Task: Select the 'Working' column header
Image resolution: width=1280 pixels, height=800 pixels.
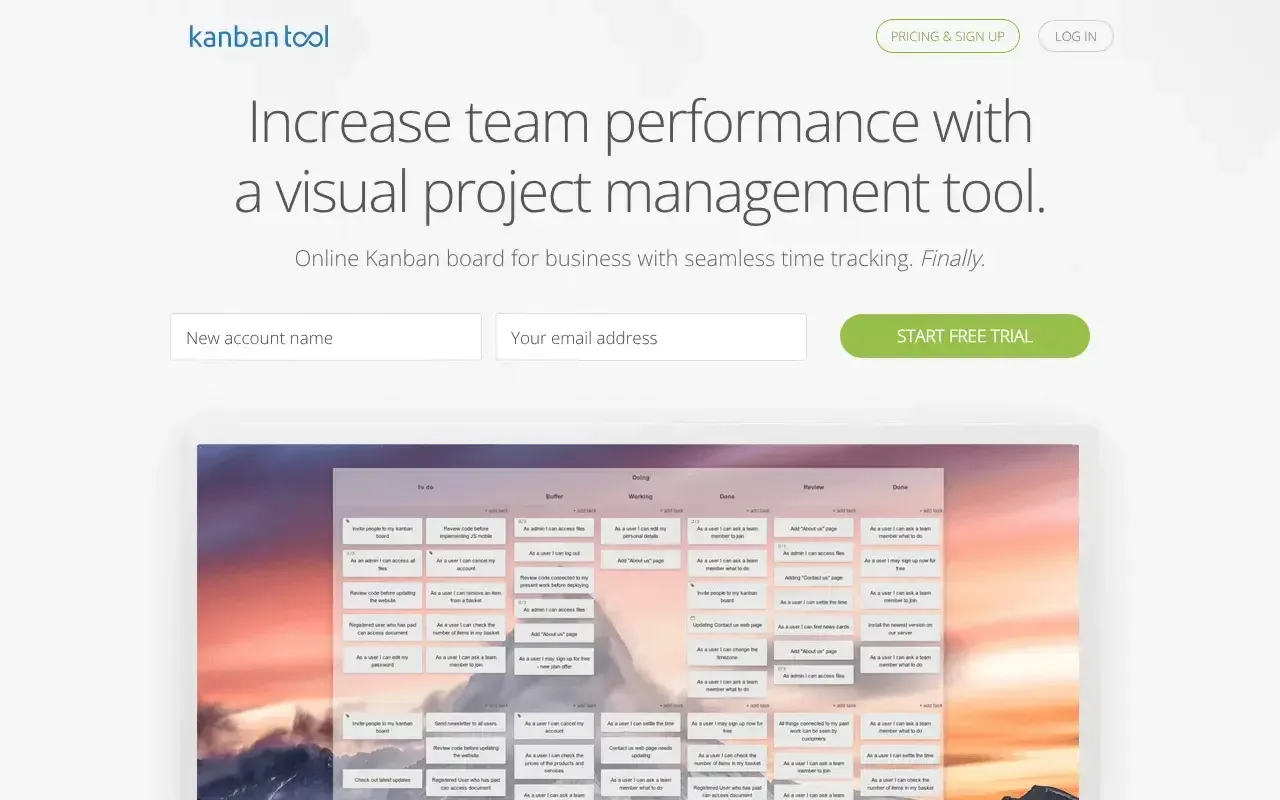Action: (640, 496)
